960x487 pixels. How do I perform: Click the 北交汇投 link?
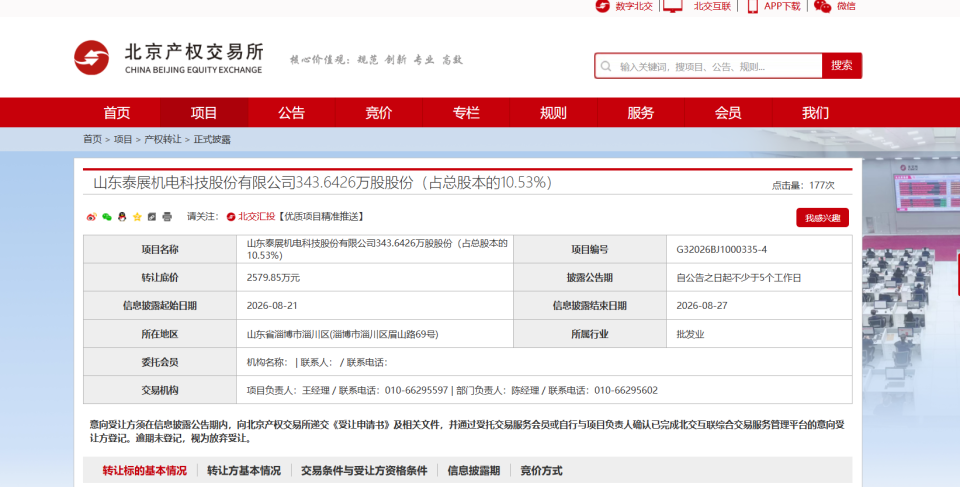click(257, 216)
